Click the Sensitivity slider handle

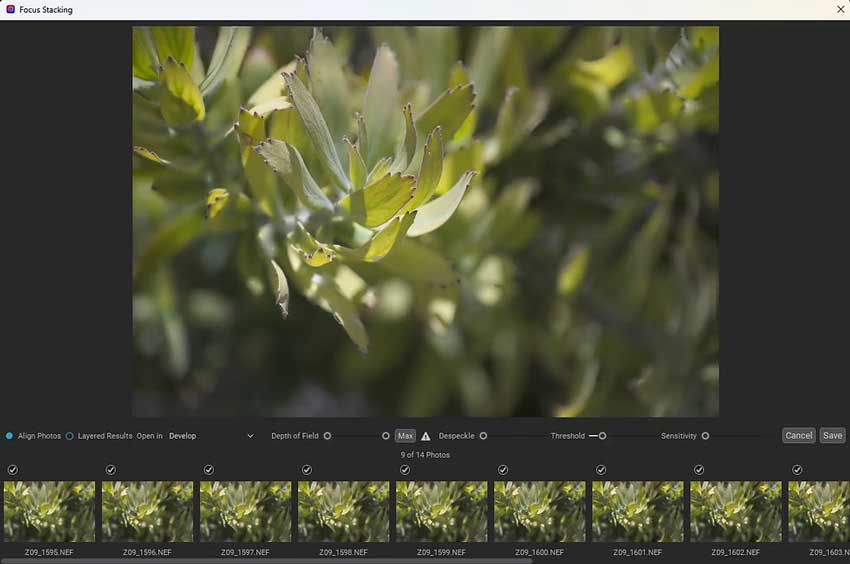coord(705,436)
